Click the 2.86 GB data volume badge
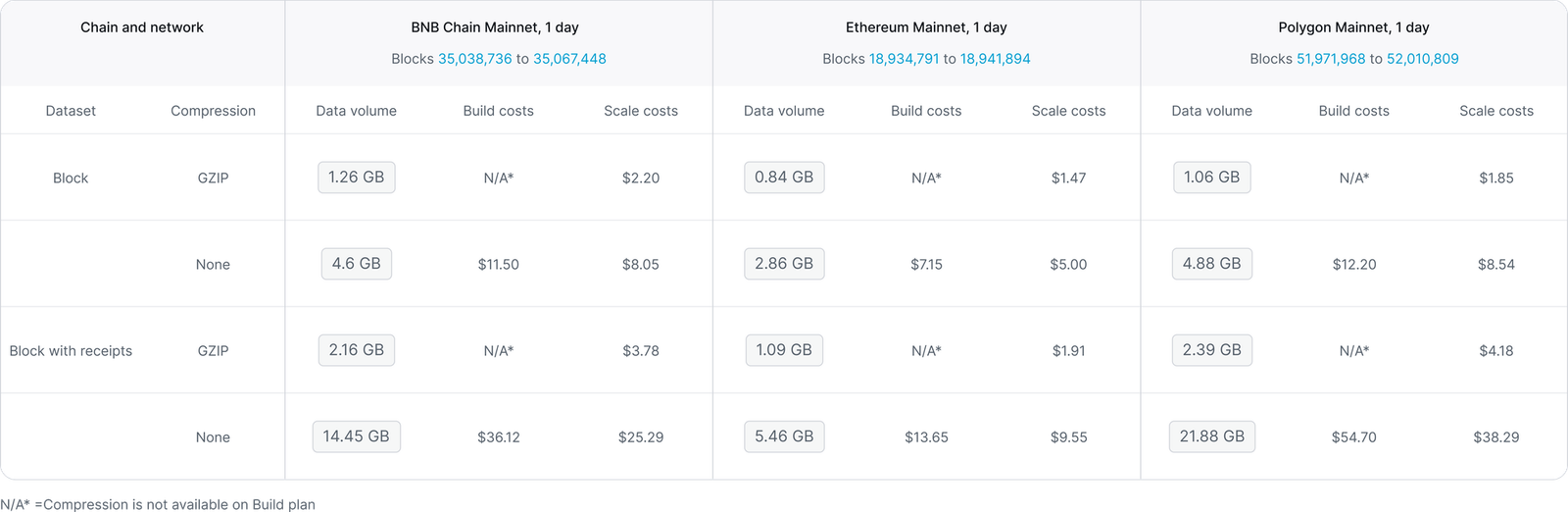The height and width of the screenshot is (512, 1568). [784, 264]
